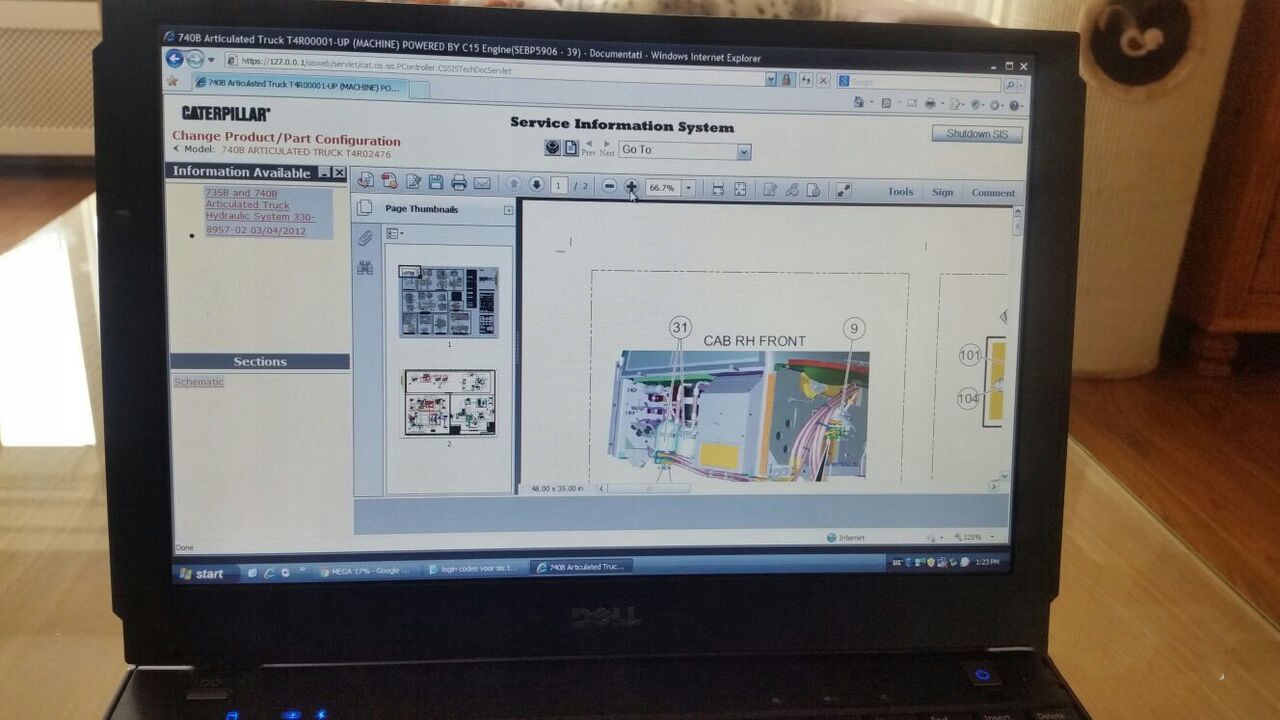The height and width of the screenshot is (720, 1280).
Task: Click the Page Thumbnails panel icon
Action: click(x=365, y=208)
